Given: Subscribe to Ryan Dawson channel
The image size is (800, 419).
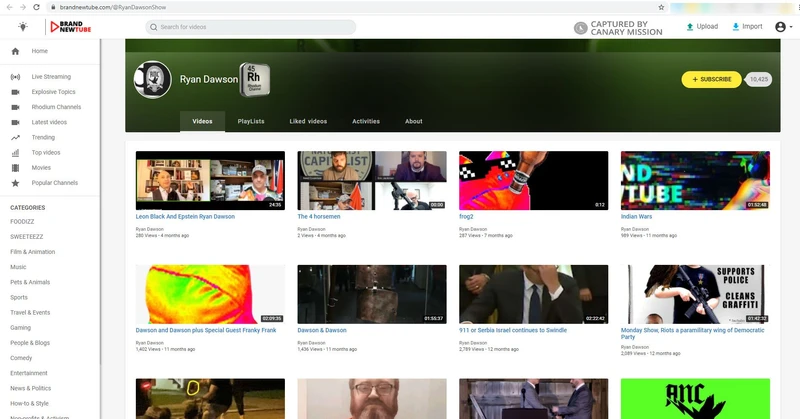Looking at the screenshot, I should [x=711, y=80].
